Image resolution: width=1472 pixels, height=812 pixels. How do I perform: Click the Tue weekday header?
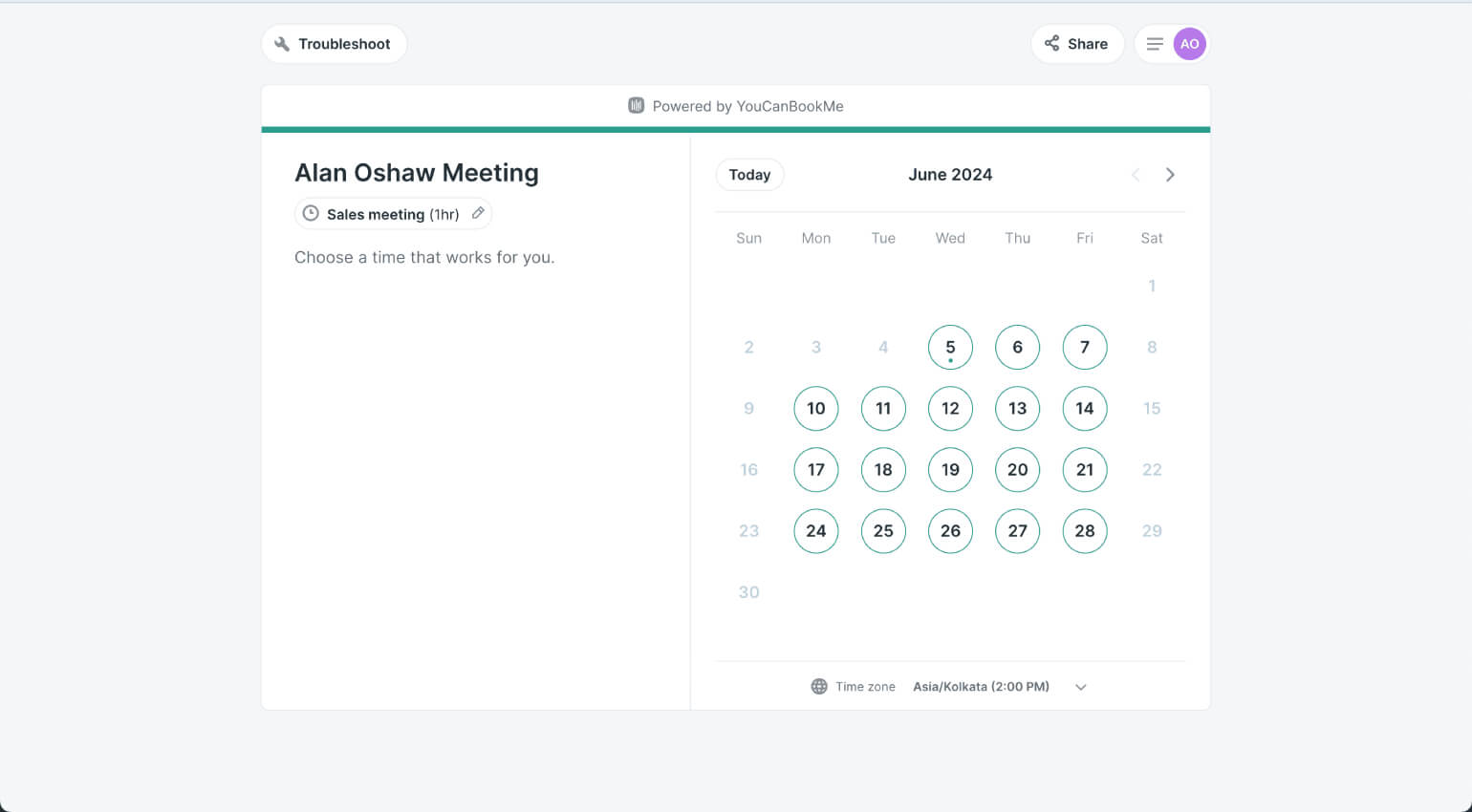(883, 238)
